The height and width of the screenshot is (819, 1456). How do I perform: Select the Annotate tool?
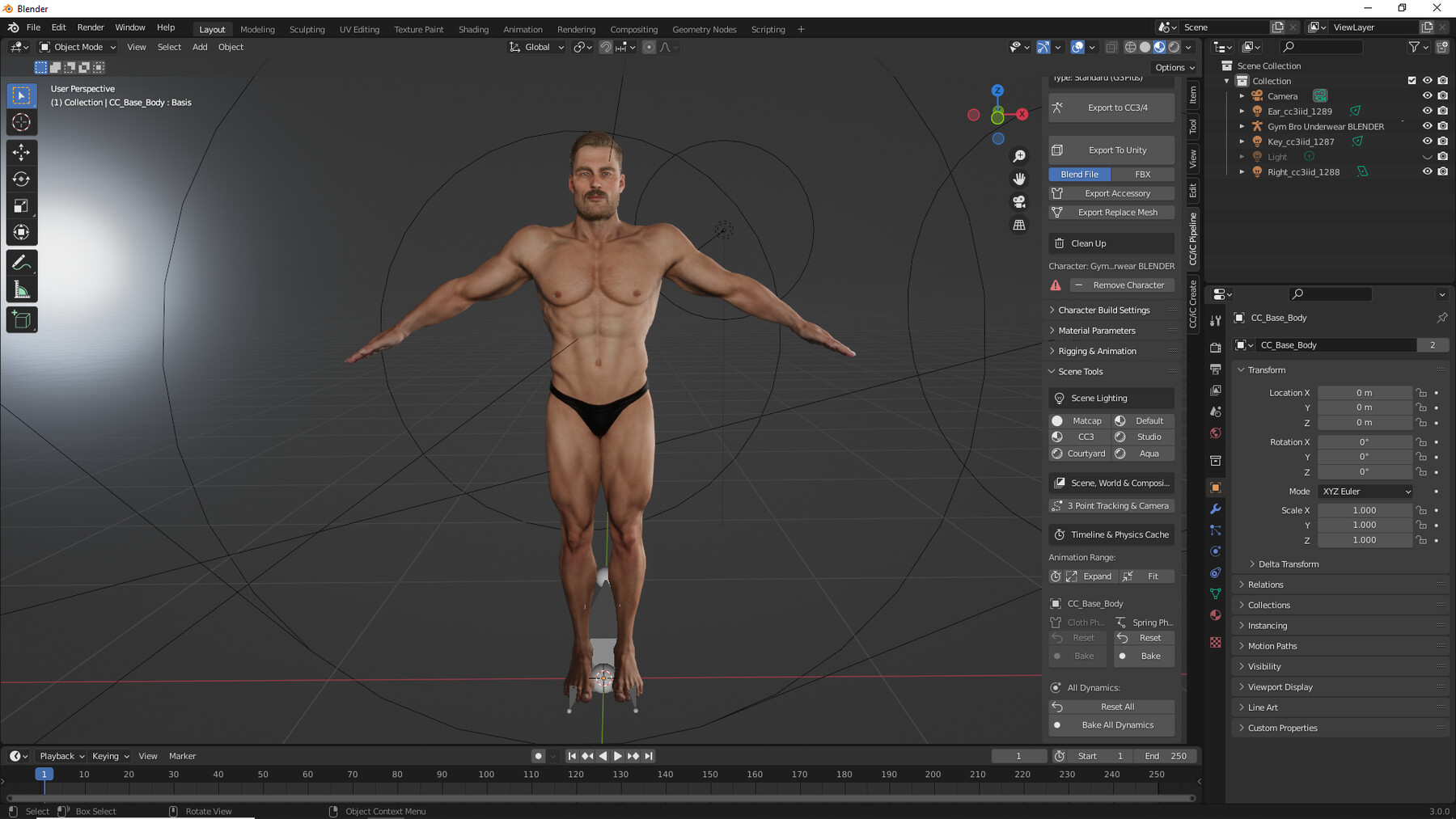click(x=22, y=263)
